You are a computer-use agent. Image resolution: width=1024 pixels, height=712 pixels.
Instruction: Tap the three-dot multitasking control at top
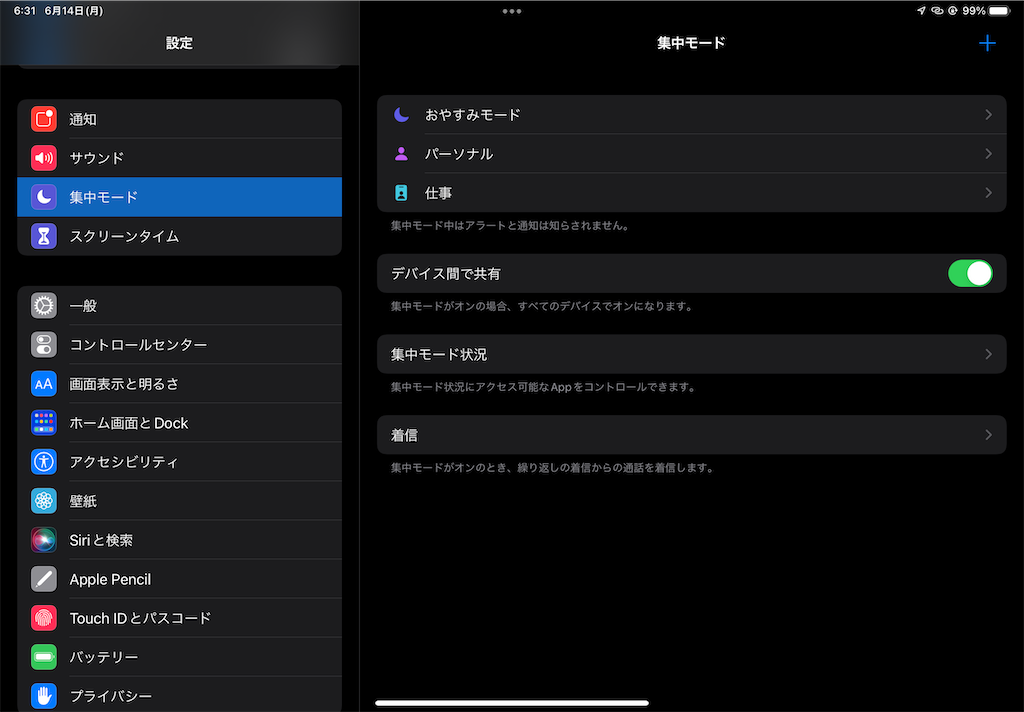click(x=512, y=11)
